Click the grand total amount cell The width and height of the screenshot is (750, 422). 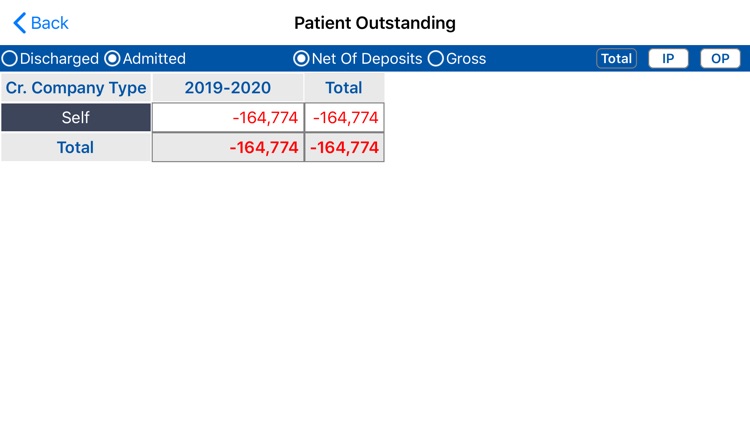[344, 148]
